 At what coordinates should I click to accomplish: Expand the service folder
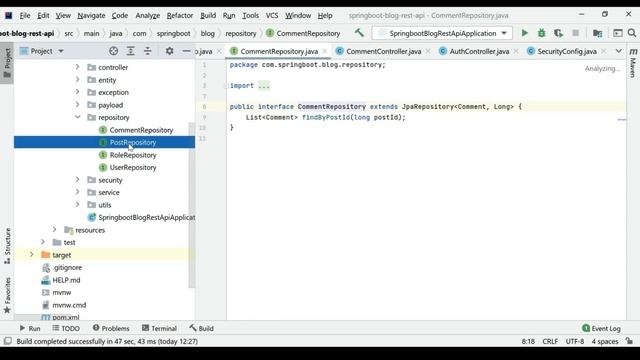click(78, 192)
